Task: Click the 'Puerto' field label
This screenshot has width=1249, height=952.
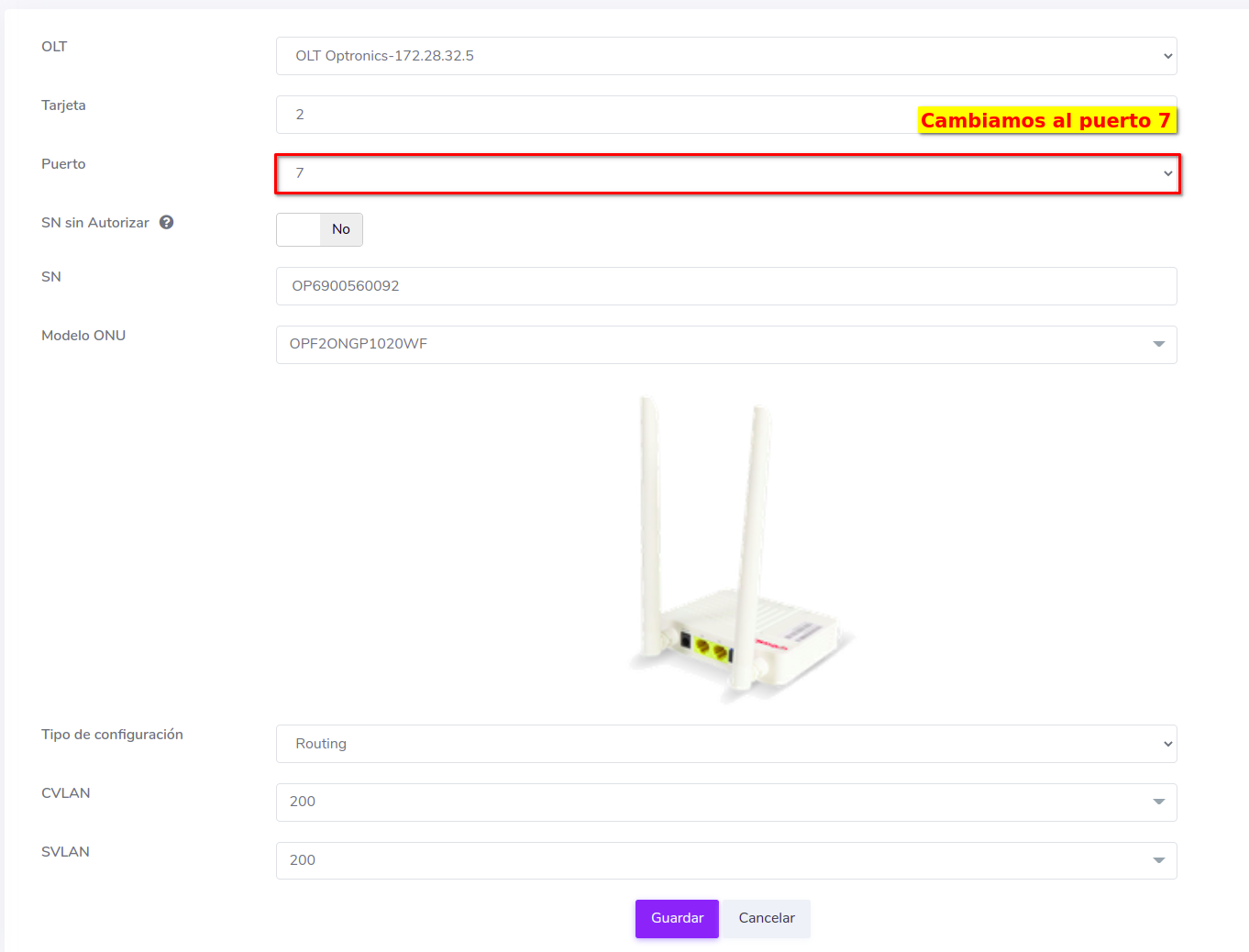Action: point(63,164)
